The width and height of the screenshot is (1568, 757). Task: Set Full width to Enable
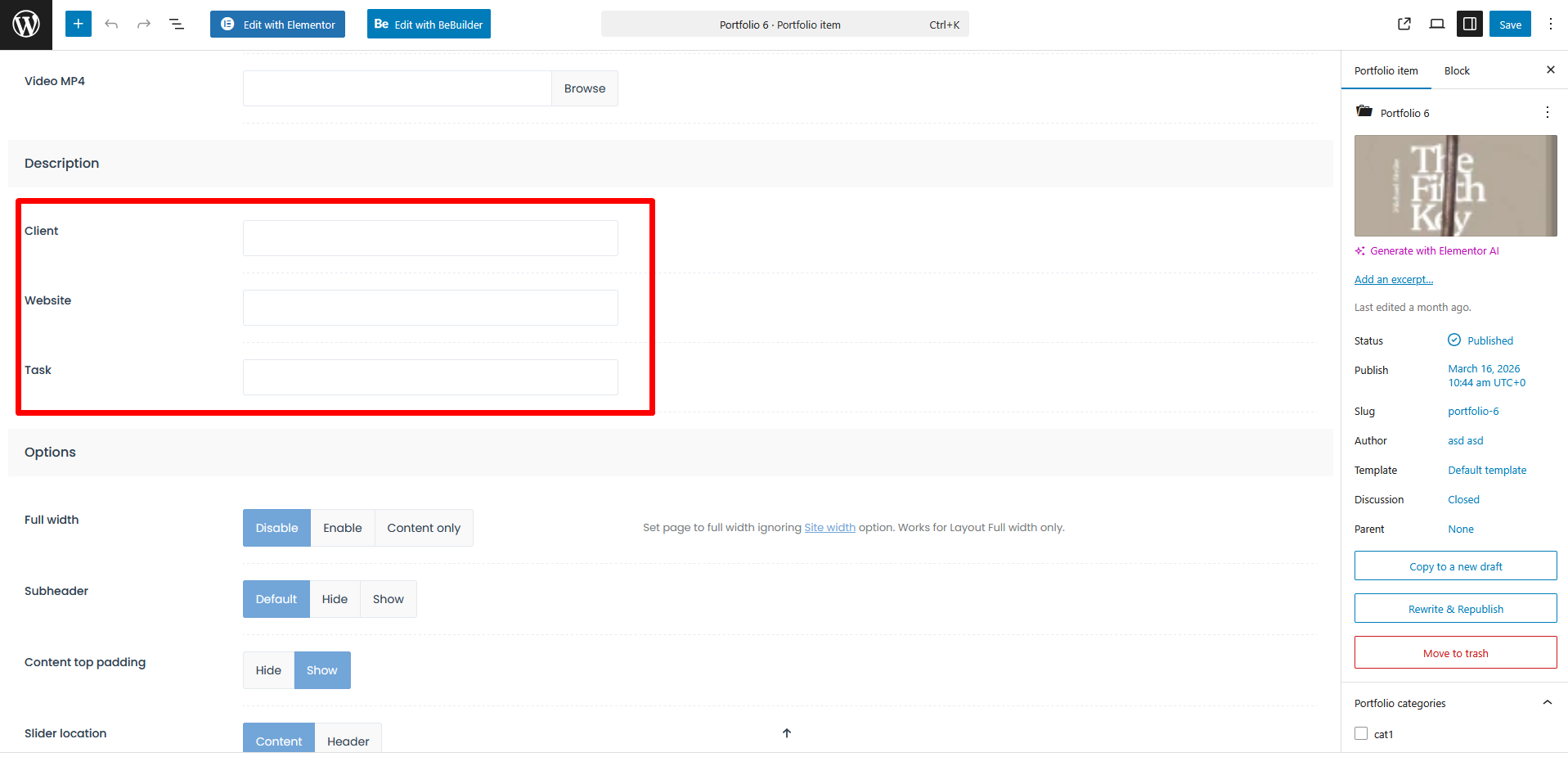click(x=342, y=528)
